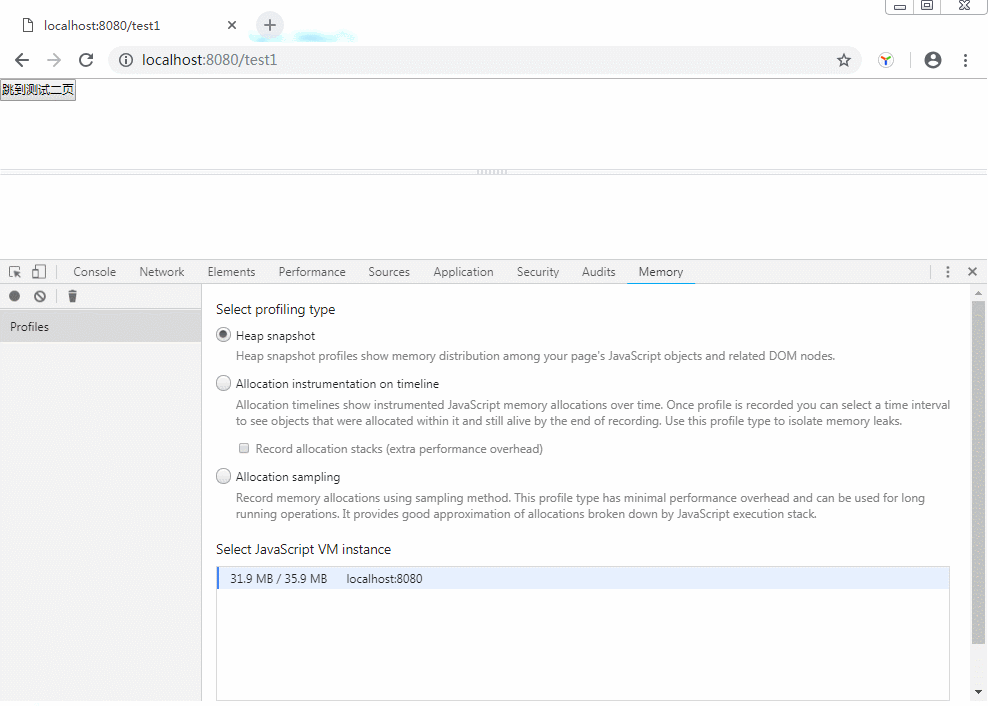
Task: Switch to the Elements tab
Action: (231, 272)
